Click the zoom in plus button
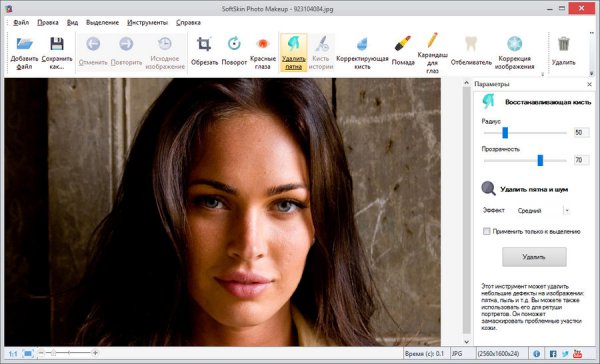The width and height of the screenshot is (600, 364). (95, 353)
